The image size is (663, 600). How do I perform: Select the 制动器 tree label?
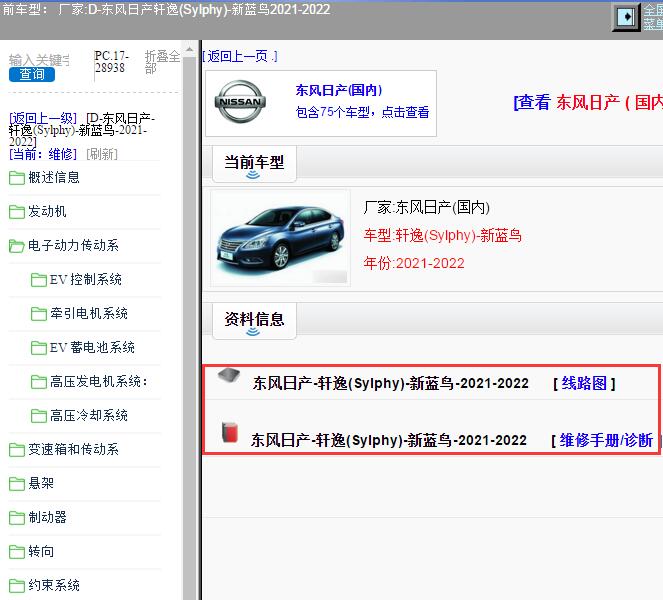(x=47, y=517)
